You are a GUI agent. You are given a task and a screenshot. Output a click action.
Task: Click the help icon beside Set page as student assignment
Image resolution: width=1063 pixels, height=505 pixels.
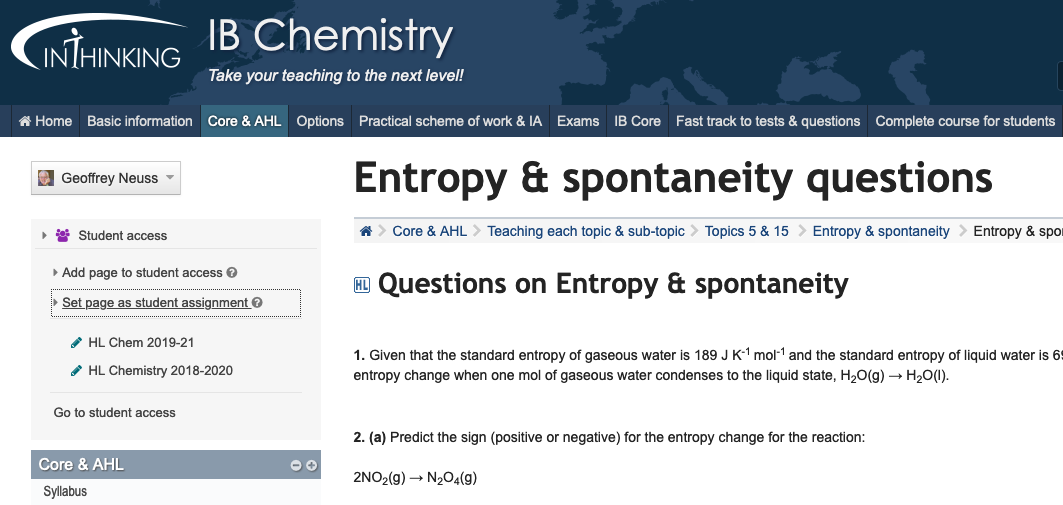pos(258,303)
